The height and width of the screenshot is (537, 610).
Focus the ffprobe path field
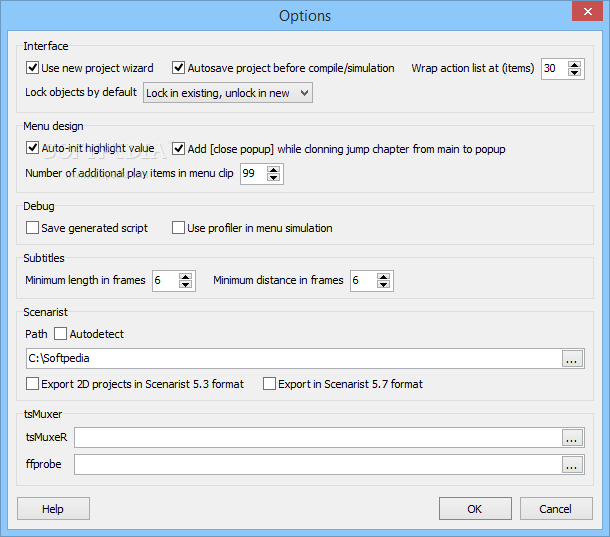pos(315,464)
